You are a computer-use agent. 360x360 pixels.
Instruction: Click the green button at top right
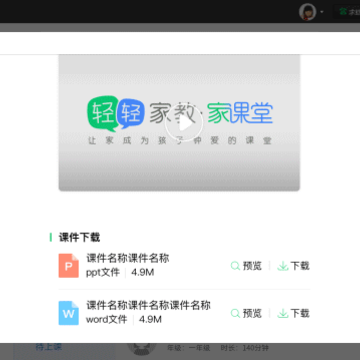[347, 12]
